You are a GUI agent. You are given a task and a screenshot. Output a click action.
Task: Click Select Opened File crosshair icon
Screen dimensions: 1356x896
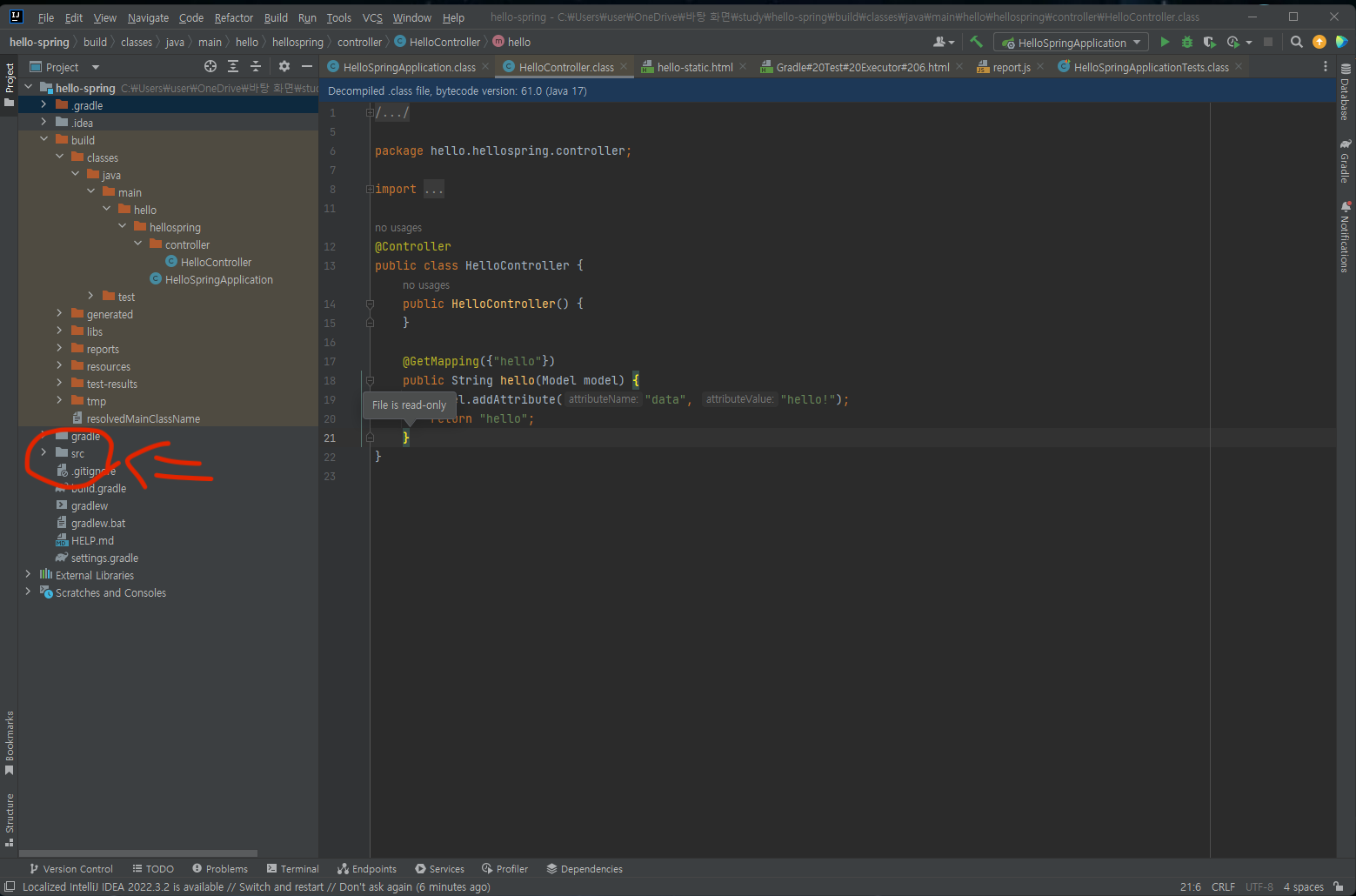pos(210,66)
